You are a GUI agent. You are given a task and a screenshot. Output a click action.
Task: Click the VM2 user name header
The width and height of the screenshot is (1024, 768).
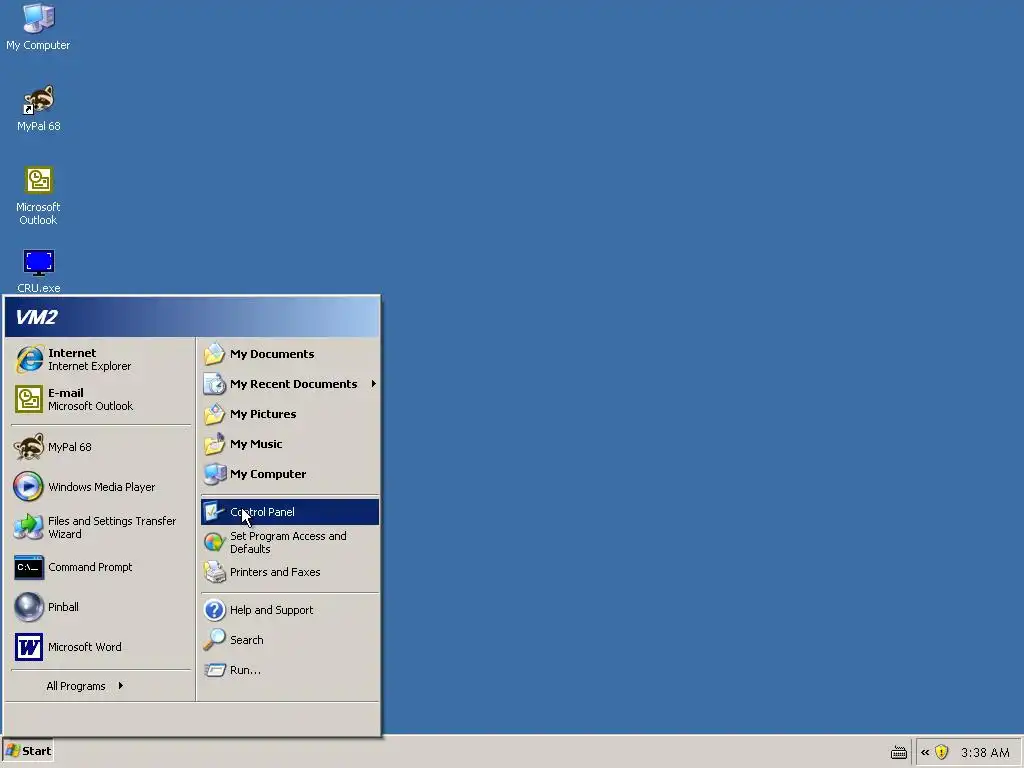pyautogui.click(x=37, y=317)
